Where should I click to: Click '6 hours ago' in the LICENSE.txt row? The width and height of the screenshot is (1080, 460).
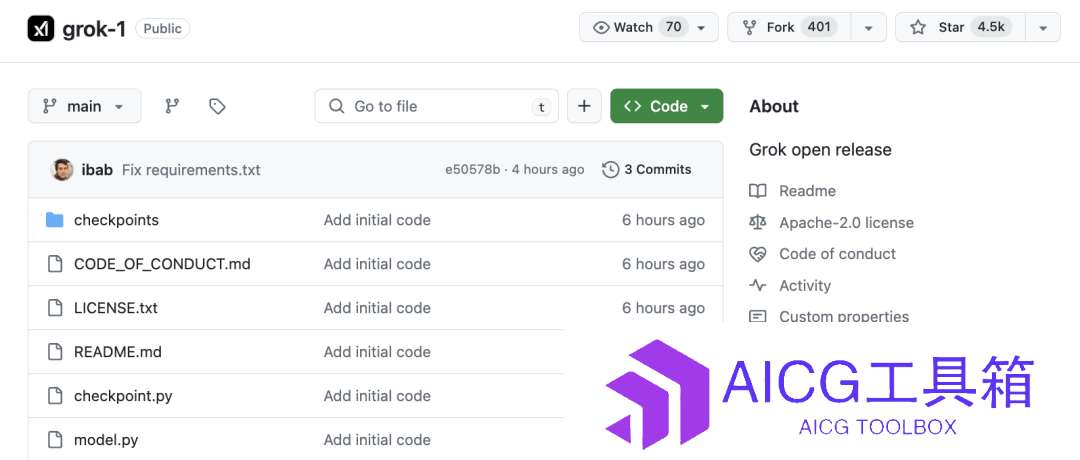663,309
